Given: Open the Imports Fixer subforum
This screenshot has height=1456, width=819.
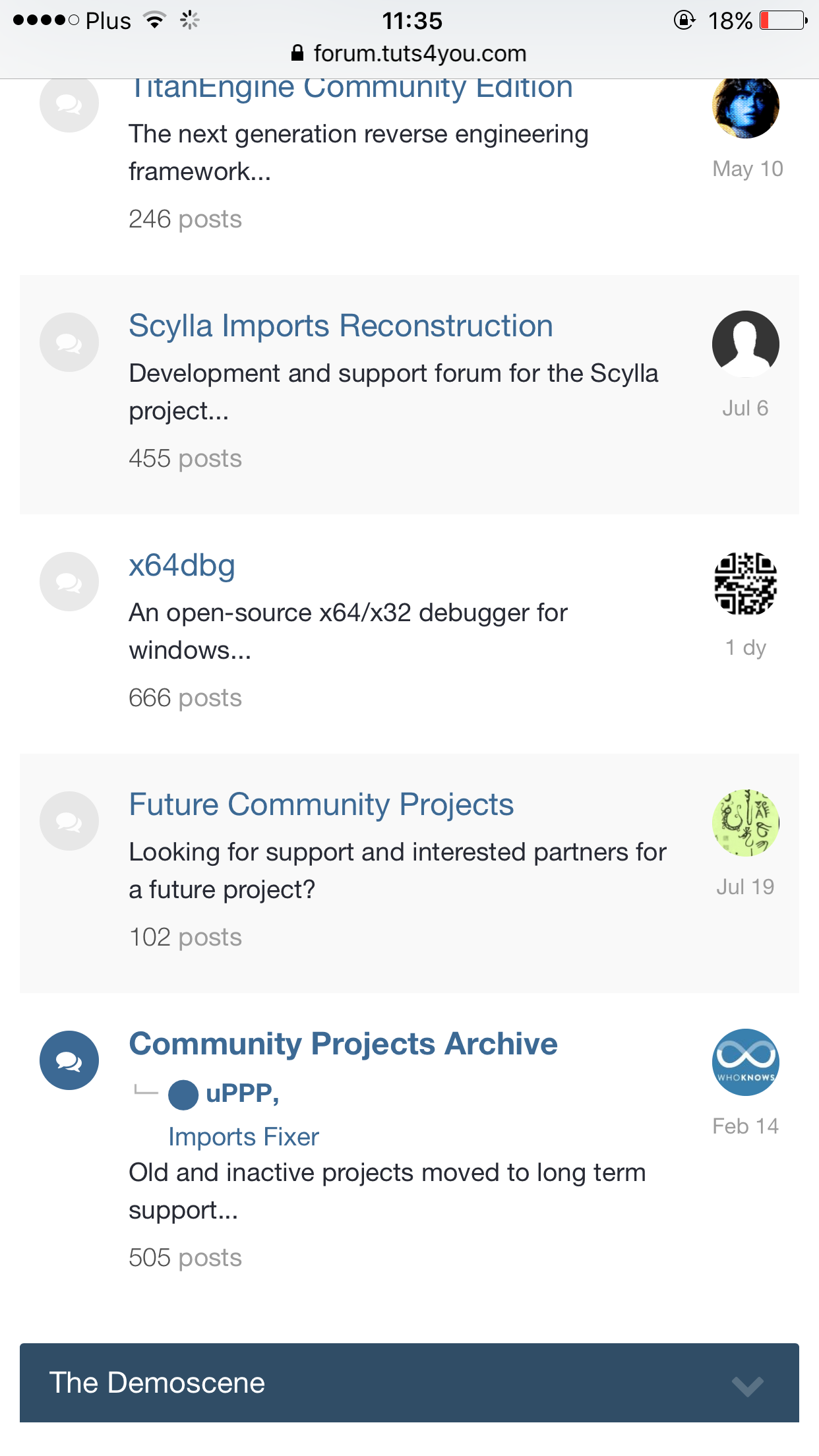Looking at the screenshot, I should click(x=243, y=1137).
